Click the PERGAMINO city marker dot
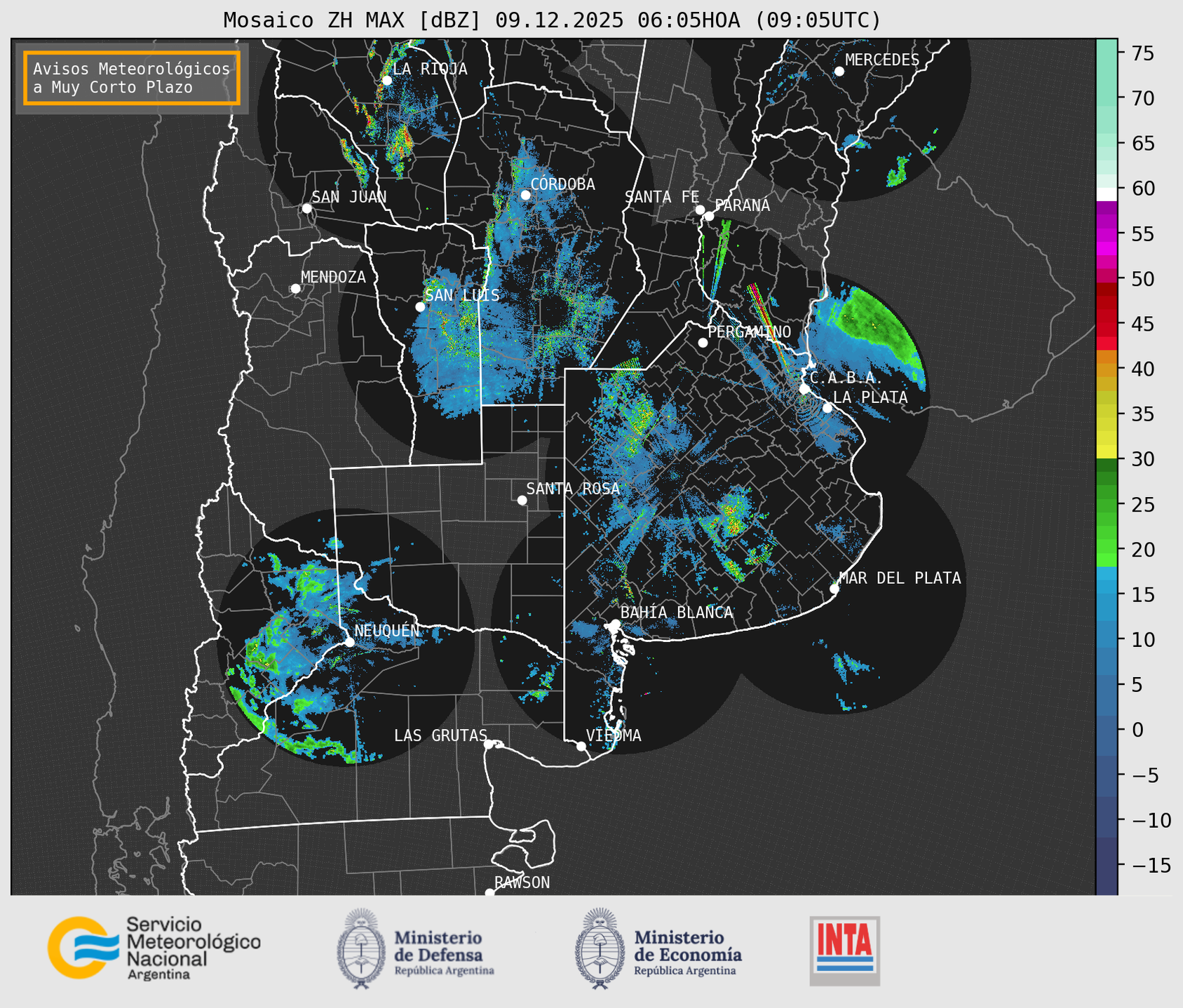 point(703,343)
